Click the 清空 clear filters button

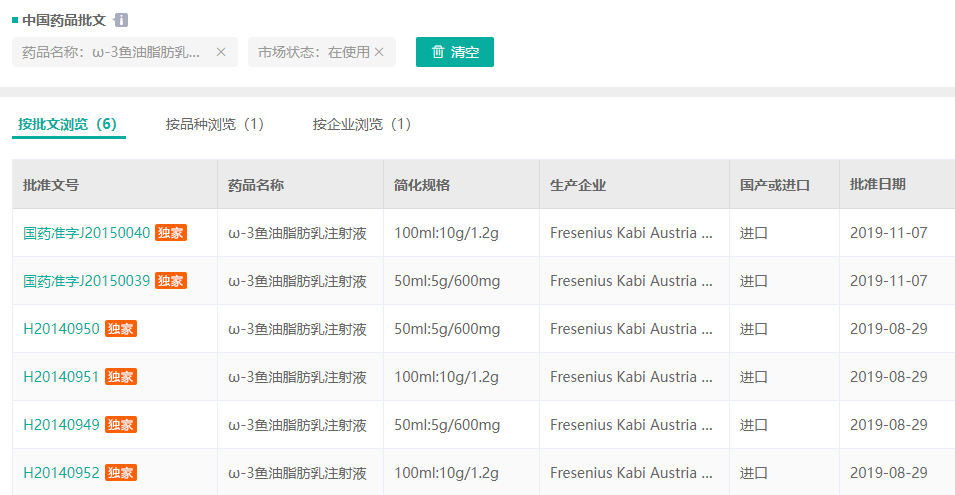coord(454,52)
